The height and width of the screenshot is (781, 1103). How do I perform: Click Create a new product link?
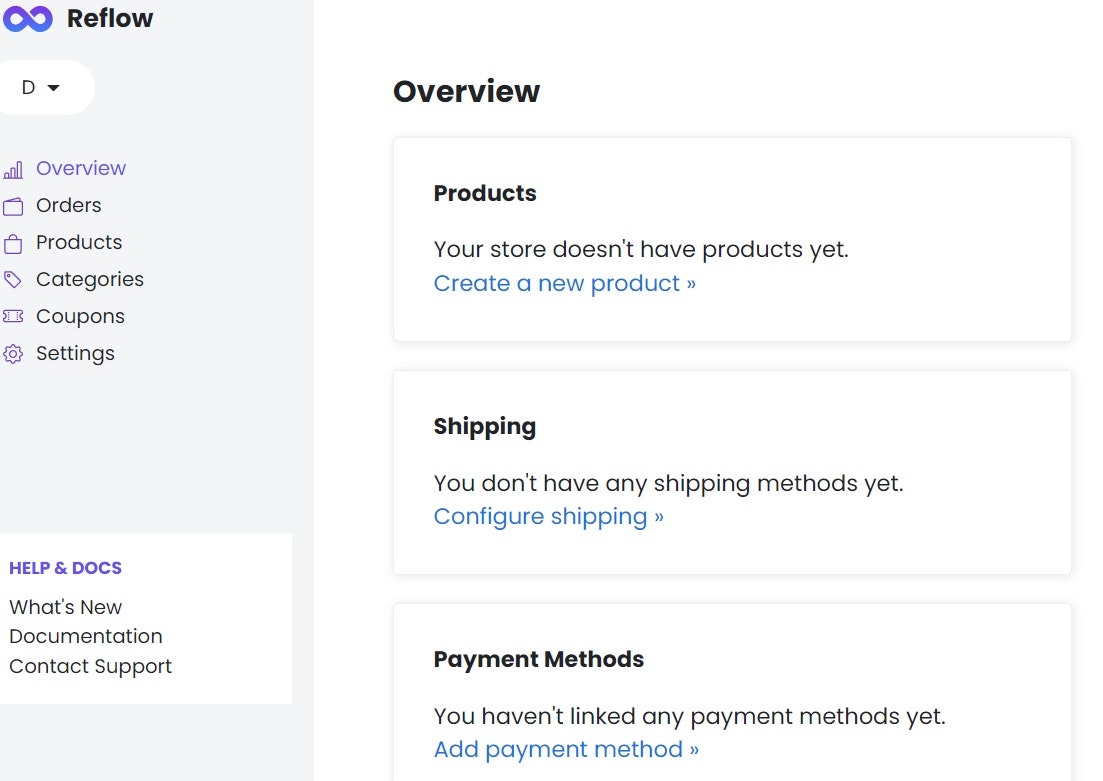pyautogui.click(x=565, y=284)
